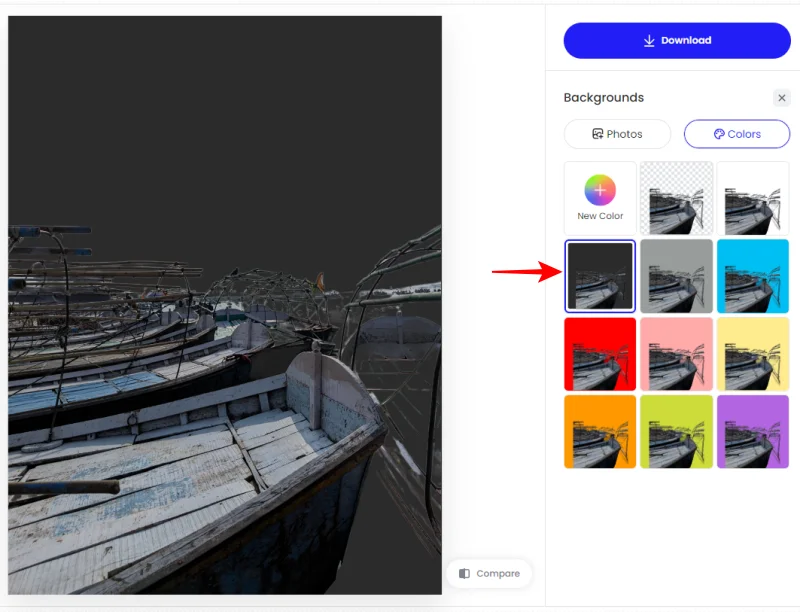Image resolution: width=800 pixels, height=612 pixels.
Task: Switch to the Photos tab
Action: coord(617,134)
